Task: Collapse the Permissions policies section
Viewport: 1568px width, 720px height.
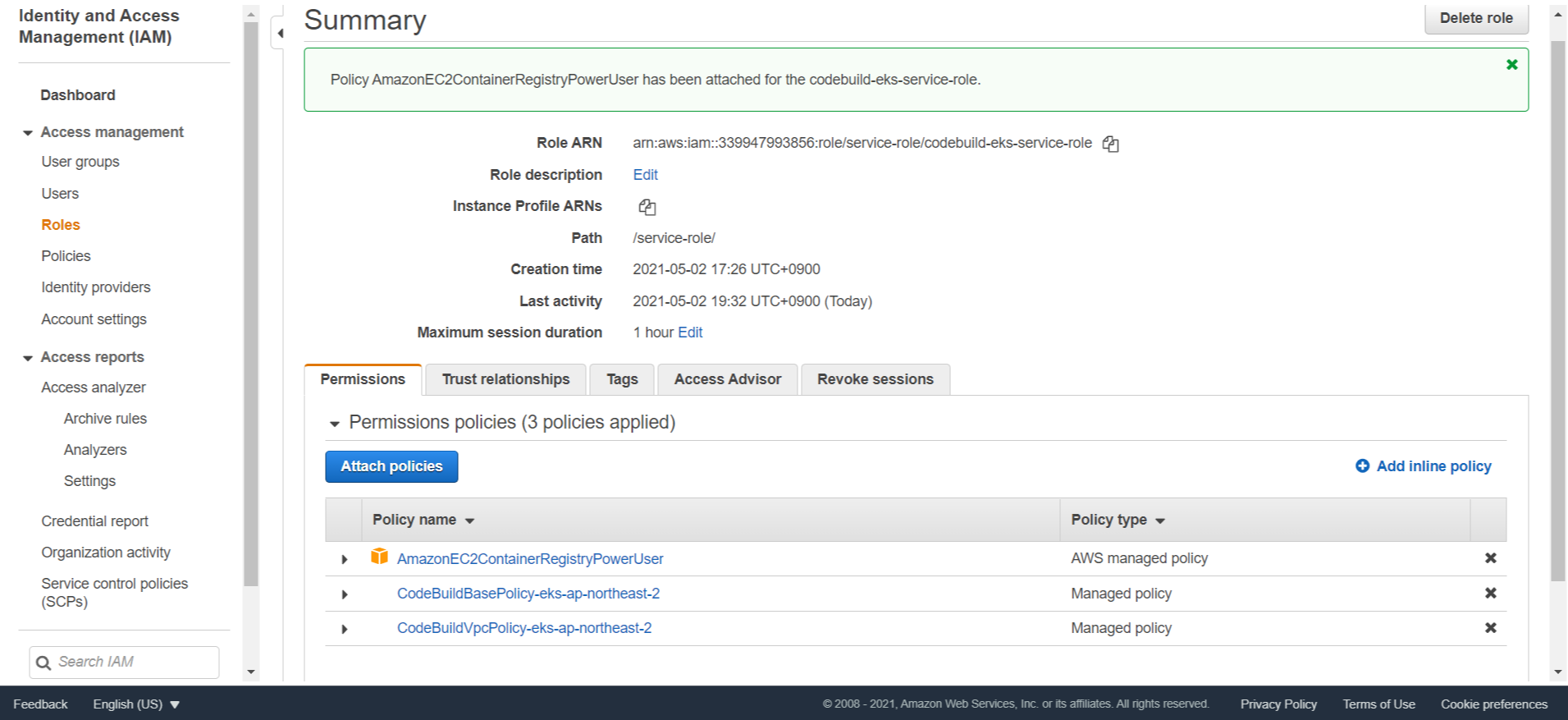Action: pos(334,424)
